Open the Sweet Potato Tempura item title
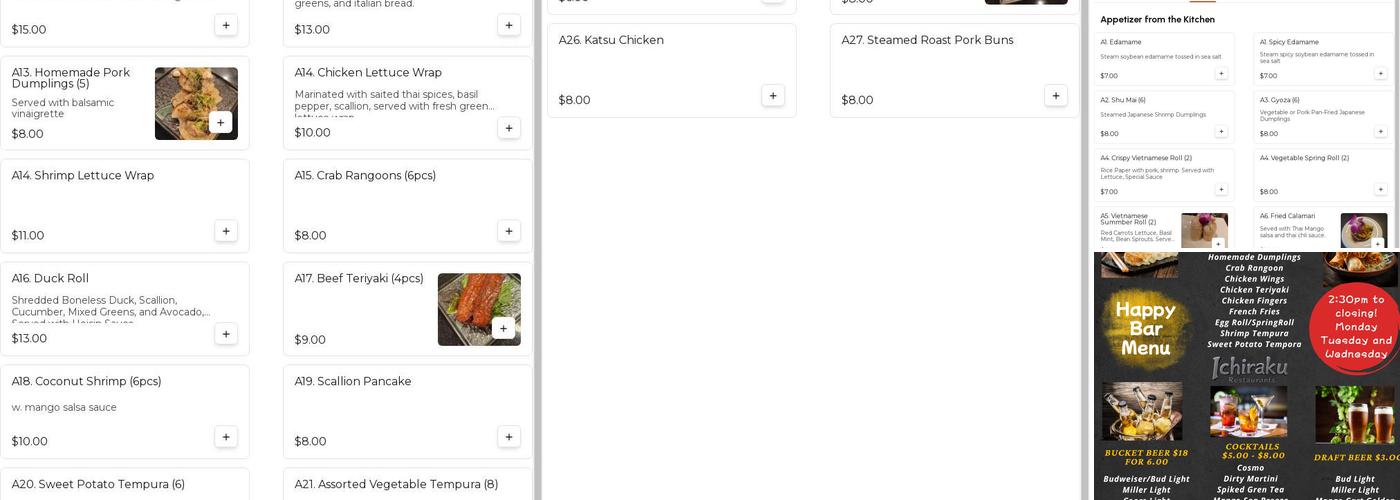This screenshot has height=500, width=1400. tap(98, 484)
